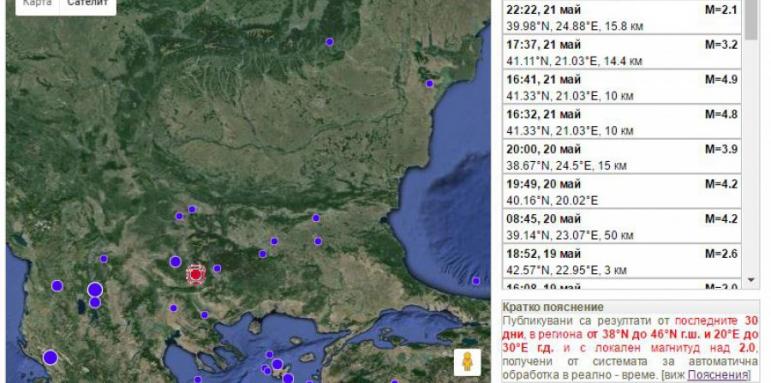Open Street View pegman icon
The image size is (771, 383).
tap(467, 363)
